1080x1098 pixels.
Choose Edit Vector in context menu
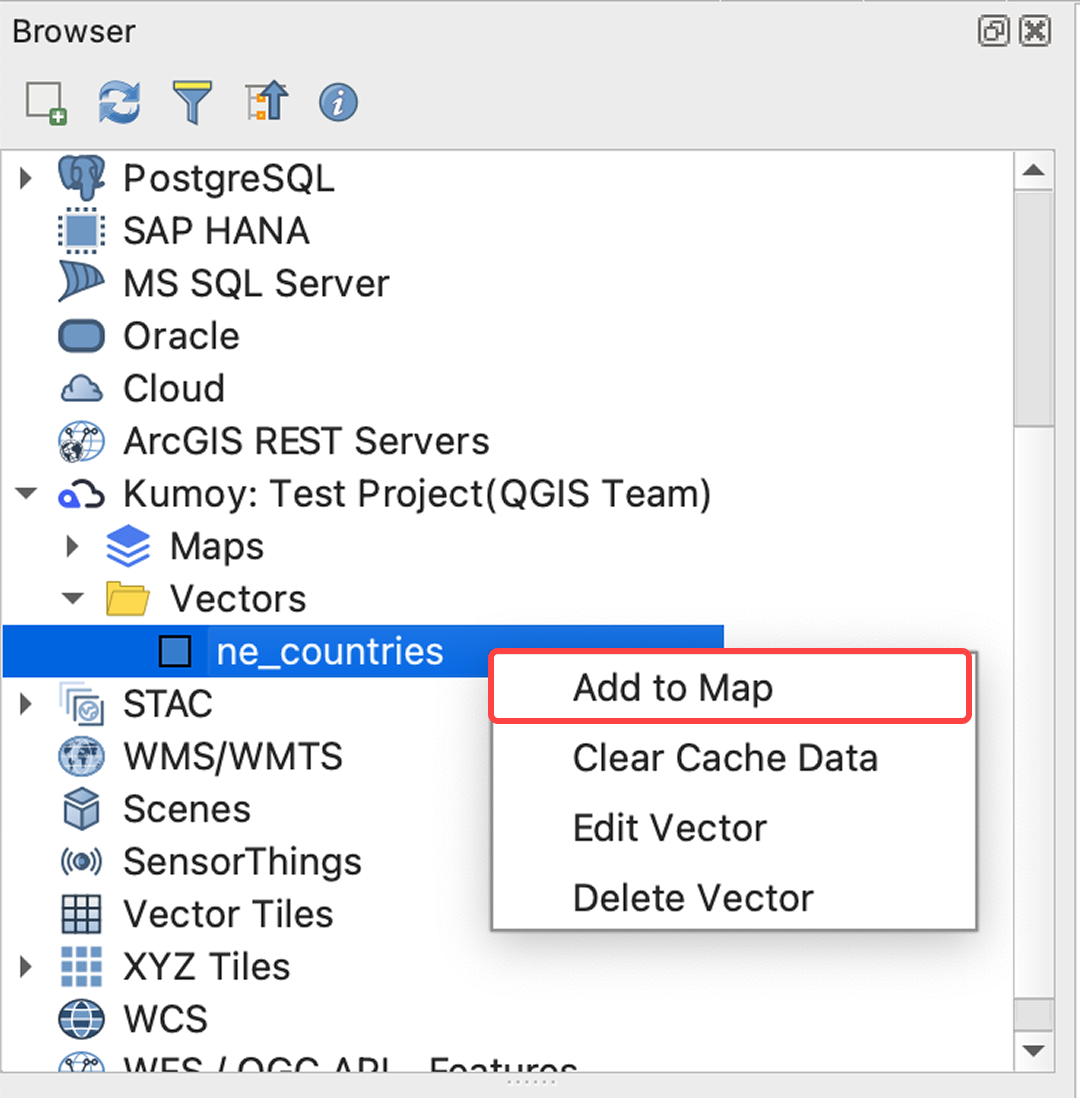[670, 828]
